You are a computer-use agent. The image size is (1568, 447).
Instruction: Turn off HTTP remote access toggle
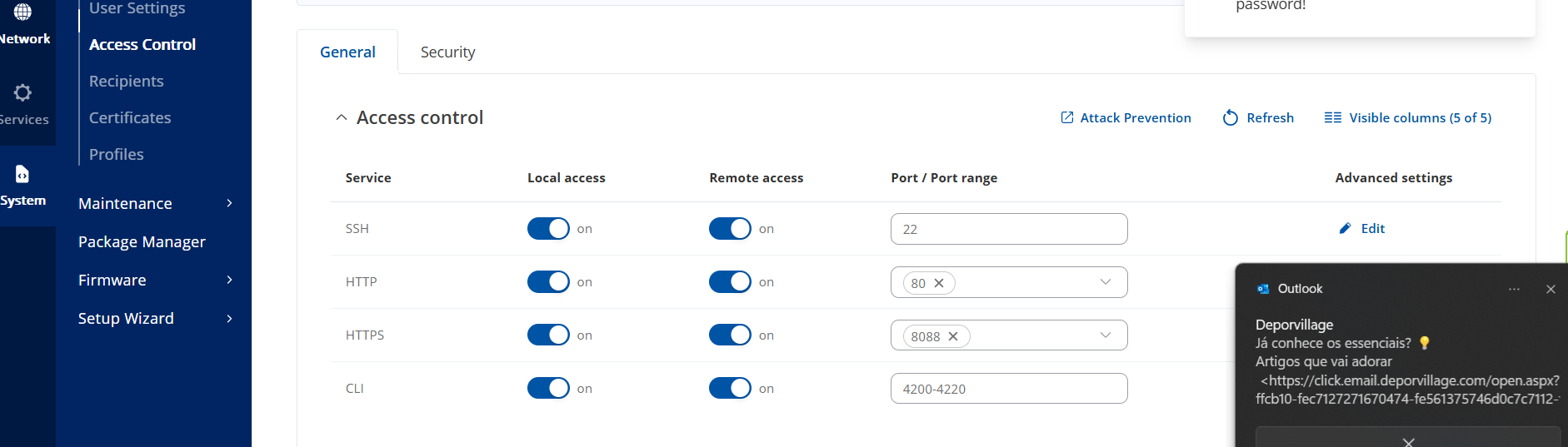pyautogui.click(x=730, y=281)
